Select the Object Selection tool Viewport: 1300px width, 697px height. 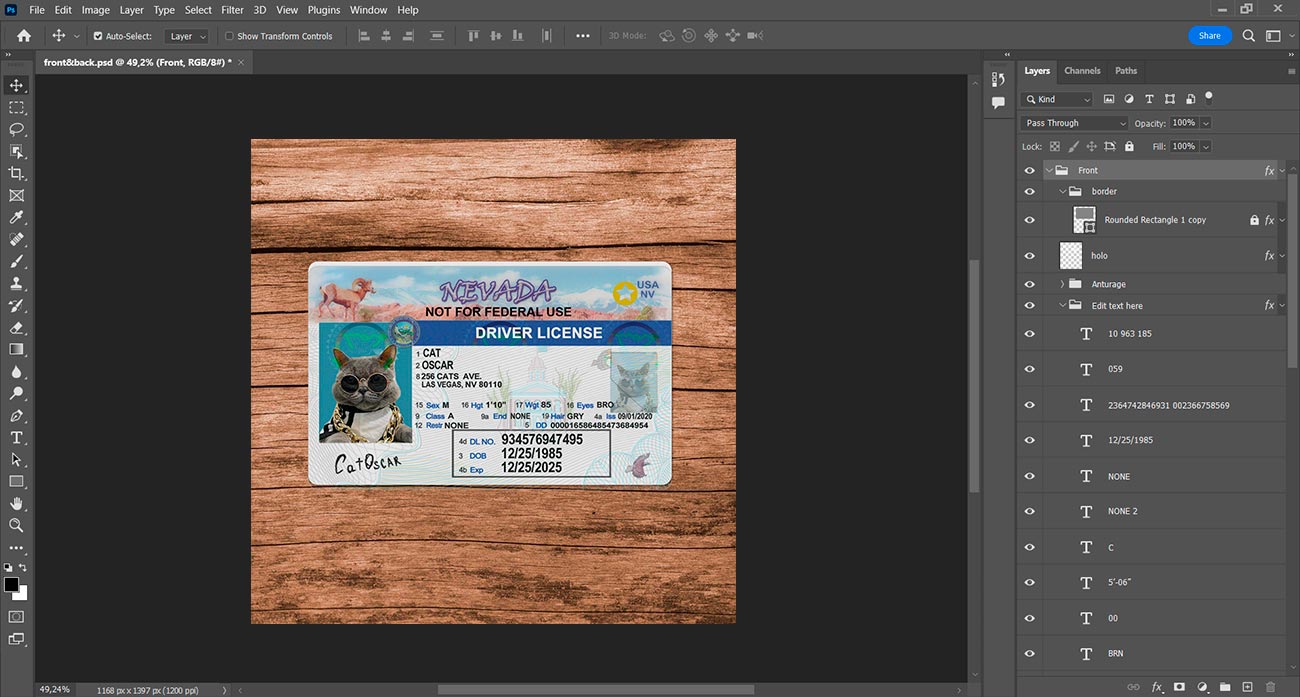pyautogui.click(x=16, y=152)
